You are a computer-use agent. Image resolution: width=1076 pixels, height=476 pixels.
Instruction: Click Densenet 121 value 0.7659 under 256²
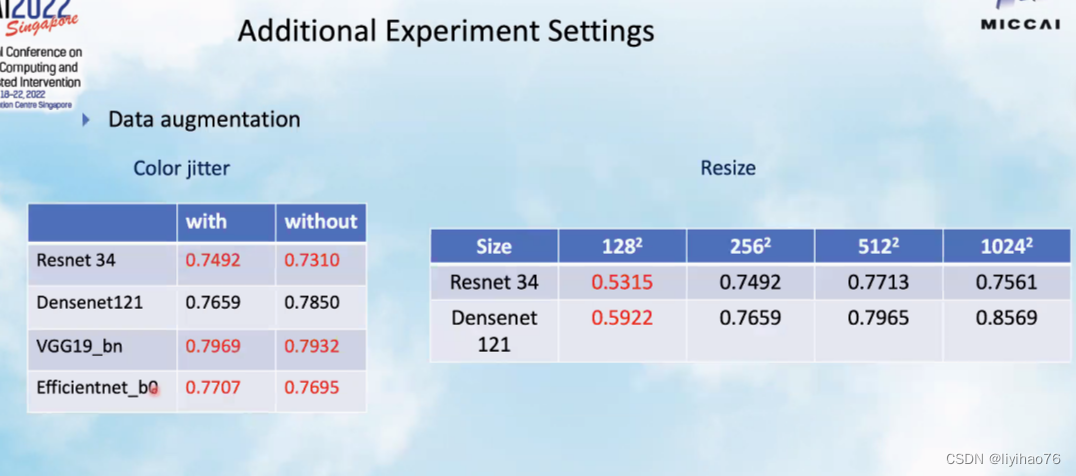[x=750, y=318]
